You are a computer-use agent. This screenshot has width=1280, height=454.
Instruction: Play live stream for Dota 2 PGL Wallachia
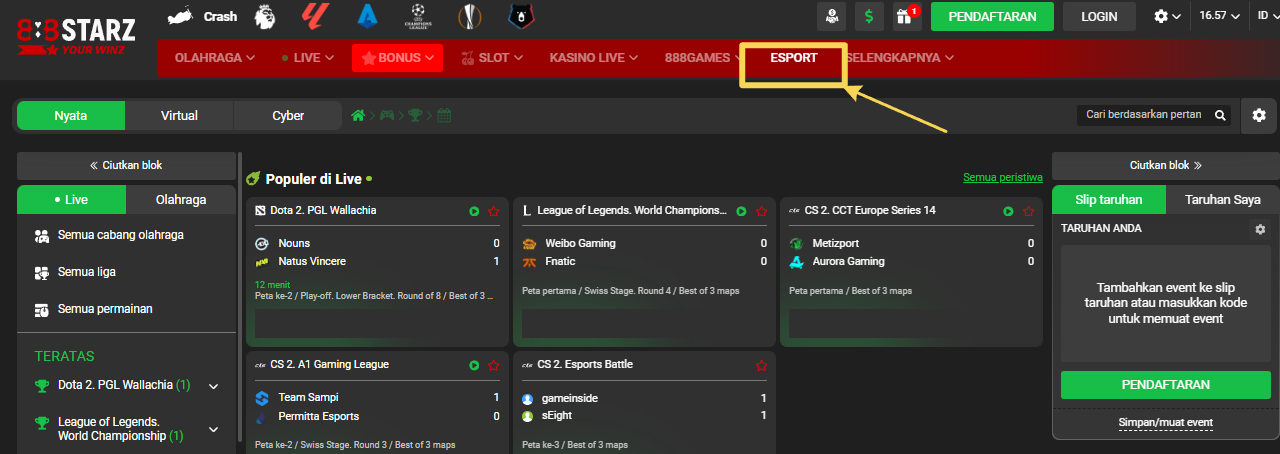[x=474, y=211]
